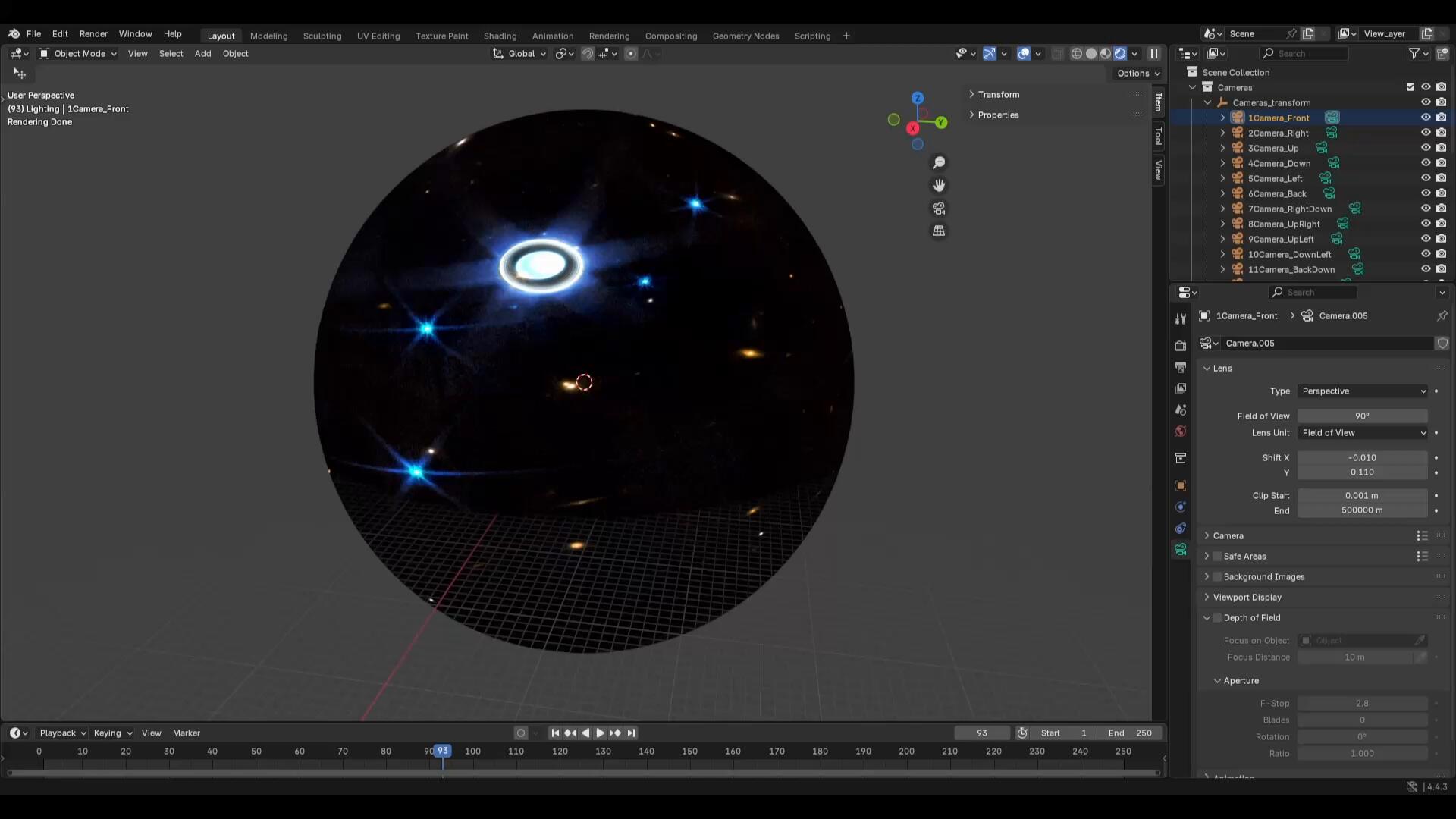Enable Background Images checkbox
The image size is (1456, 819).
(1217, 576)
